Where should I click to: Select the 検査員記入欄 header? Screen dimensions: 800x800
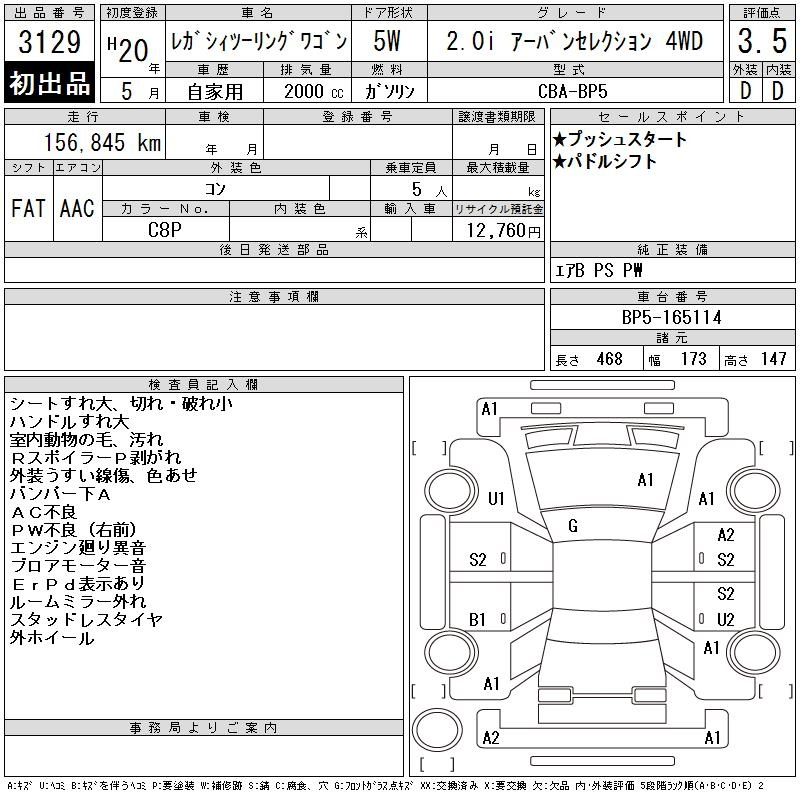pyautogui.click(x=204, y=385)
